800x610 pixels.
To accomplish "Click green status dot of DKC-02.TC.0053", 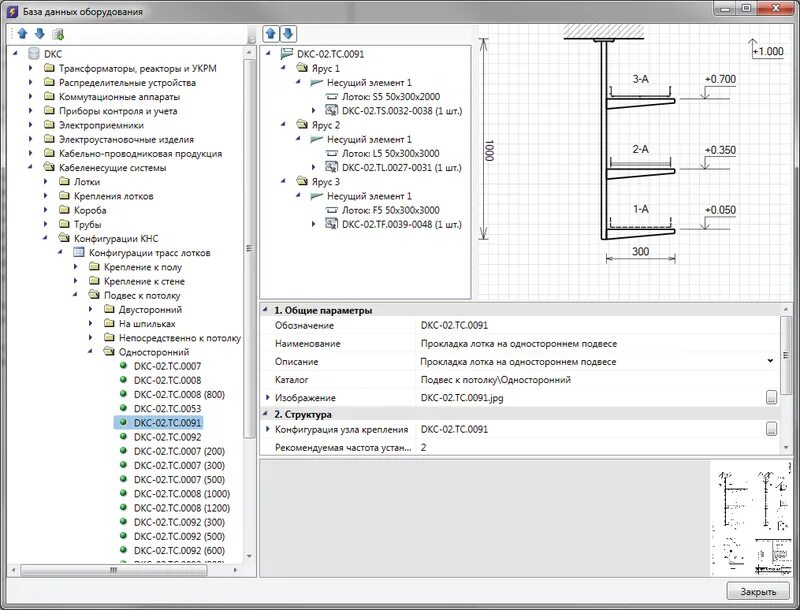I will pyautogui.click(x=123, y=408).
